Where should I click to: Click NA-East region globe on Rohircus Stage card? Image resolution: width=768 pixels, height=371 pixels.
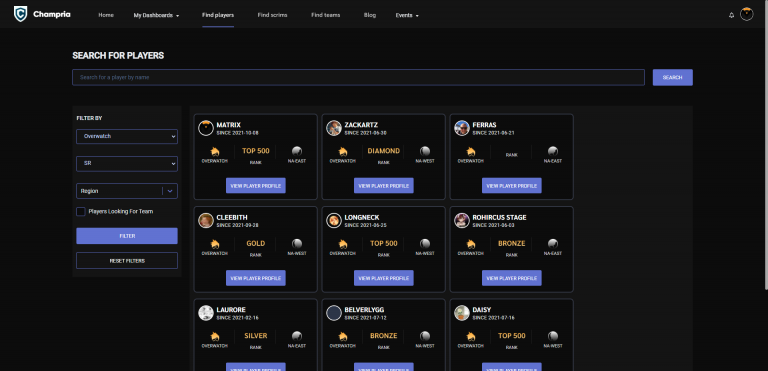[x=553, y=244]
